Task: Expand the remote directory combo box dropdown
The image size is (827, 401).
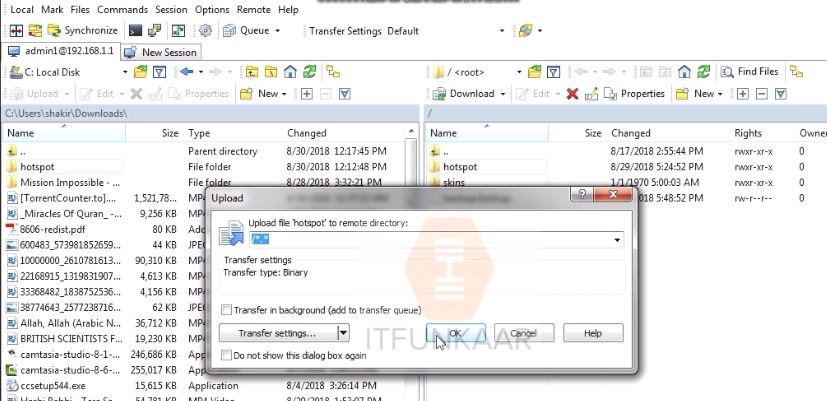Action: (x=617, y=240)
